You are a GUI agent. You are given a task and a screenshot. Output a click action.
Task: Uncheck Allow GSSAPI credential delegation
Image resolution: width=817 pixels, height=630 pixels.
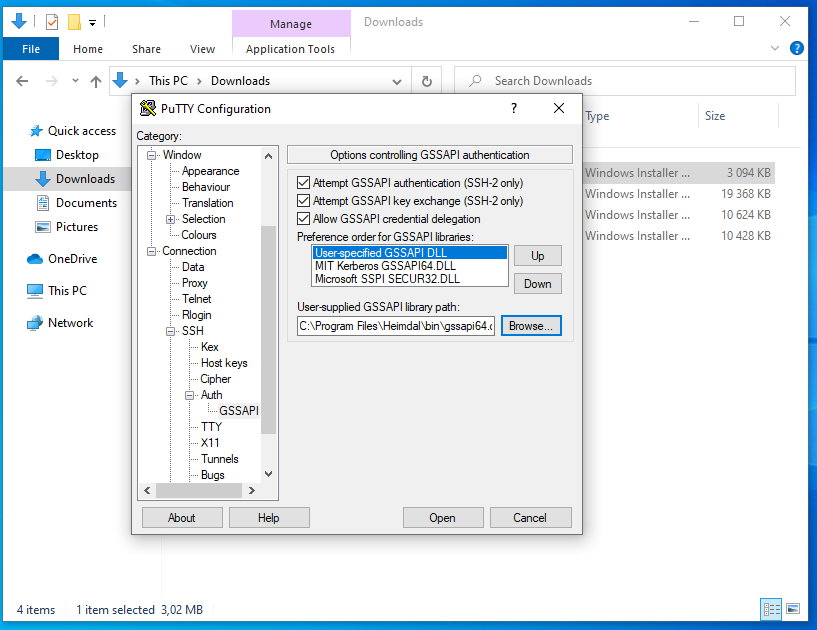tap(304, 219)
